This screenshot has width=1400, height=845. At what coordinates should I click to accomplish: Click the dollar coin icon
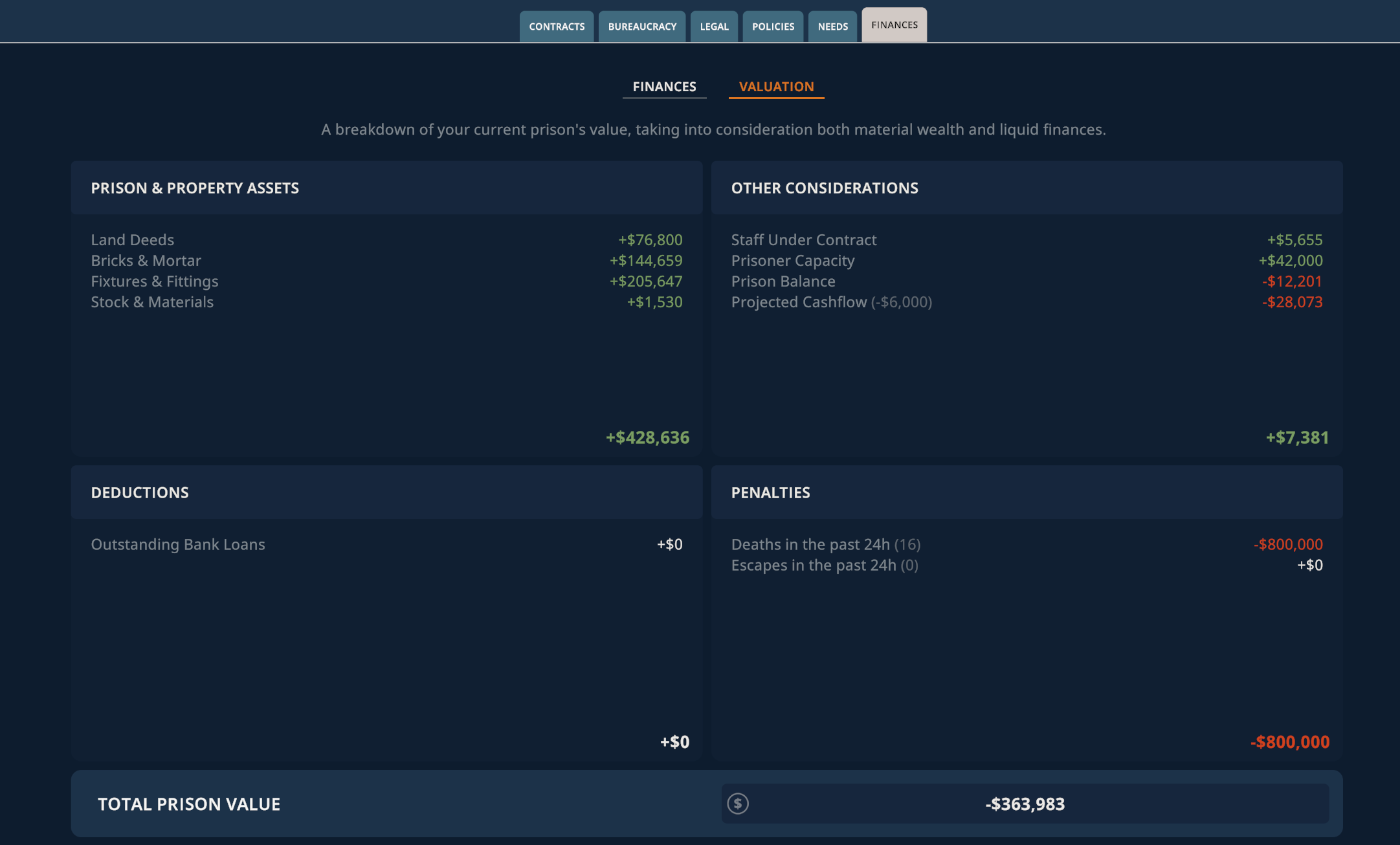pos(737,804)
